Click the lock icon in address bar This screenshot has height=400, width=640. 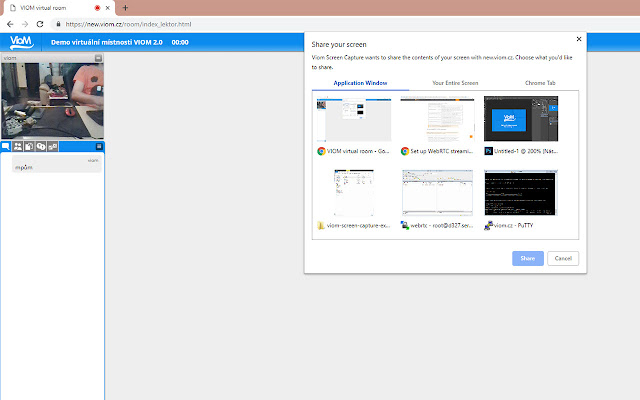[x=58, y=24]
